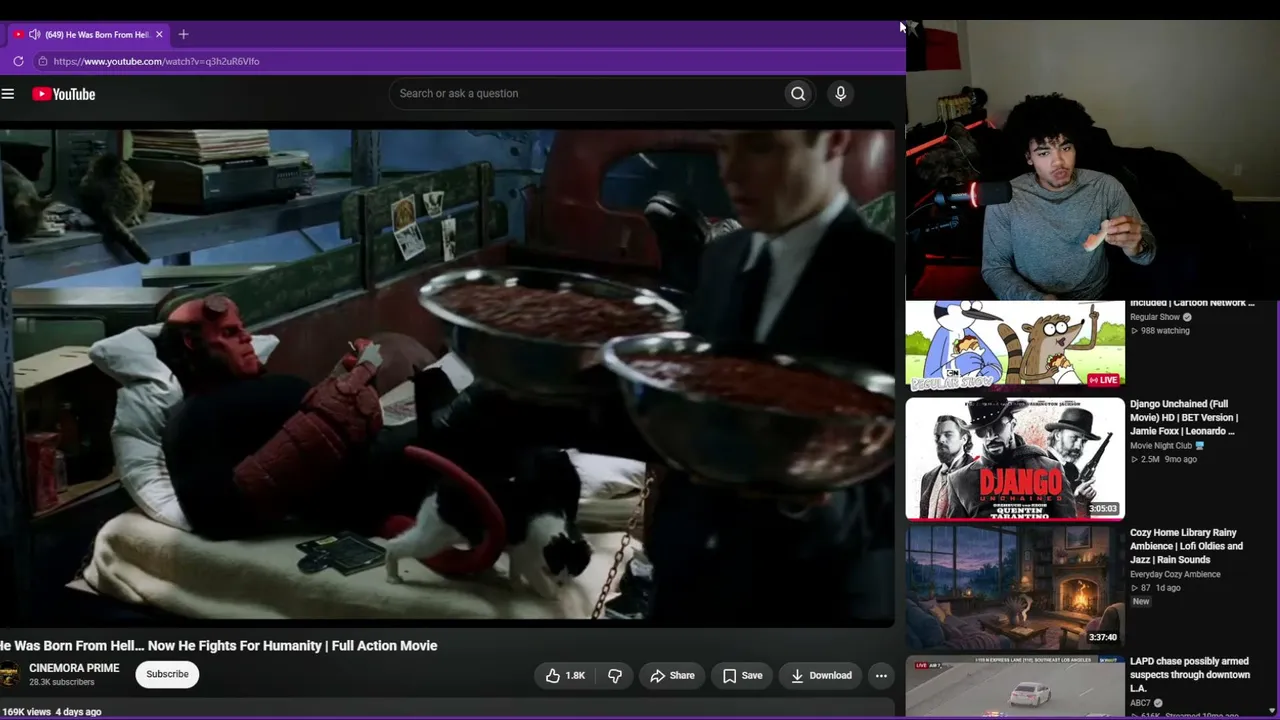The image size is (1280, 720).
Task: Reload the page using the browser refresh icon
Action: pyautogui.click(x=18, y=61)
